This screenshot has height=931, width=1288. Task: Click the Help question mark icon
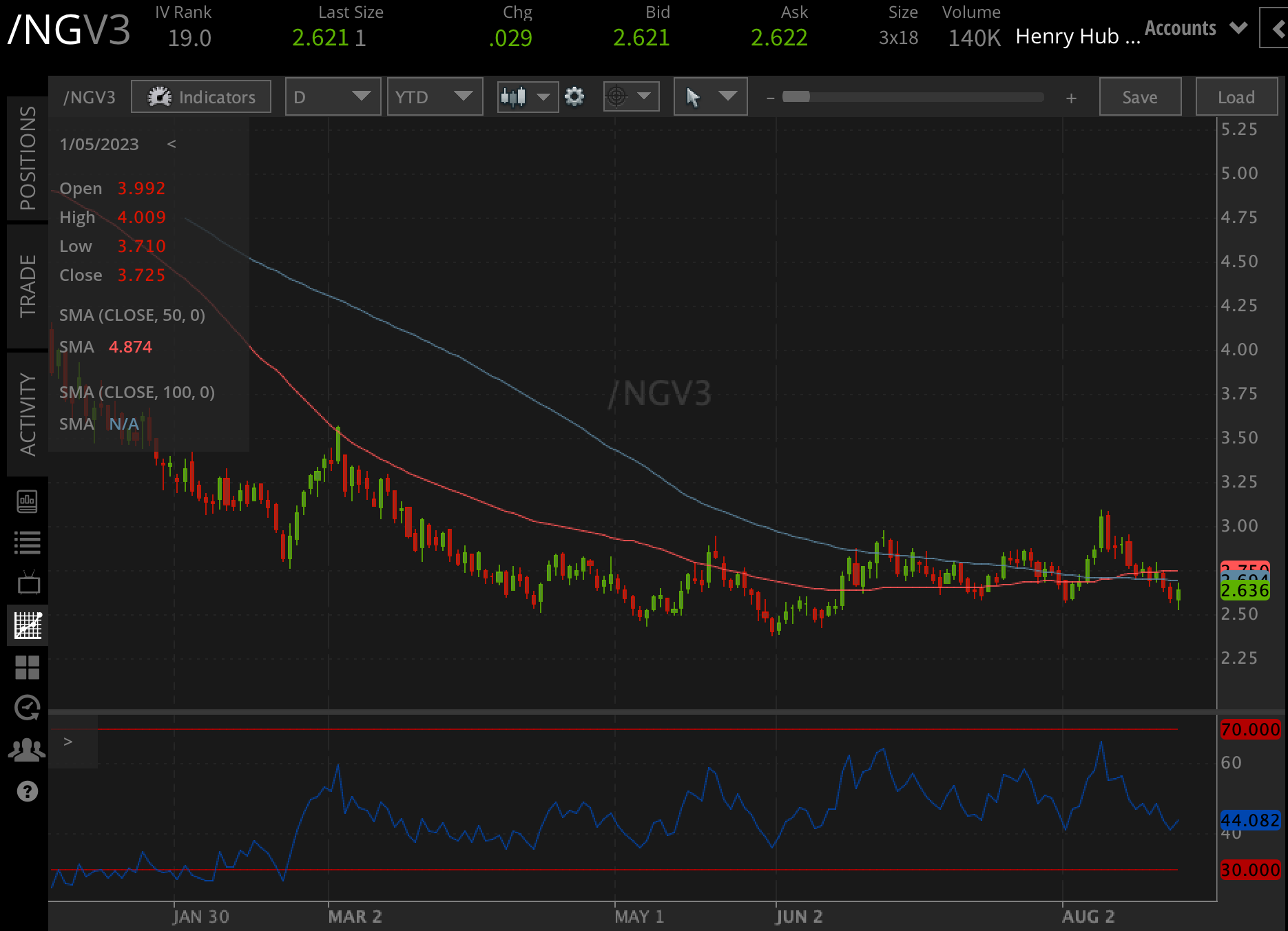(x=28, y=792)
